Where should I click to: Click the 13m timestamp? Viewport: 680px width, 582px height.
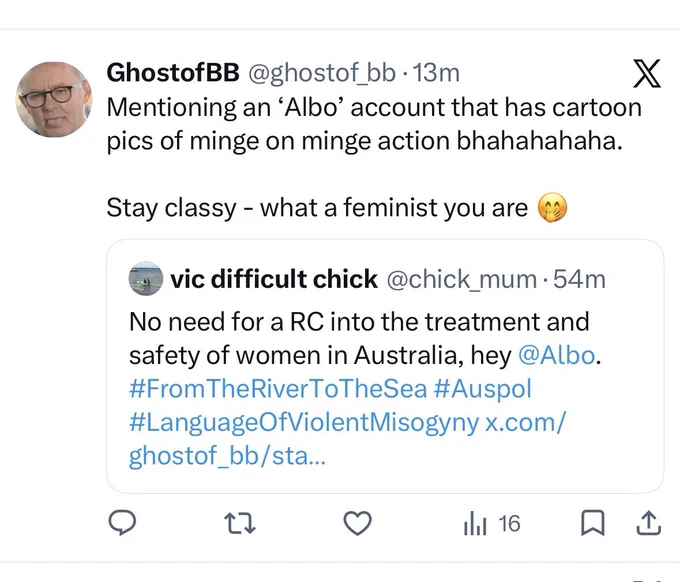[x=436, y=73]
